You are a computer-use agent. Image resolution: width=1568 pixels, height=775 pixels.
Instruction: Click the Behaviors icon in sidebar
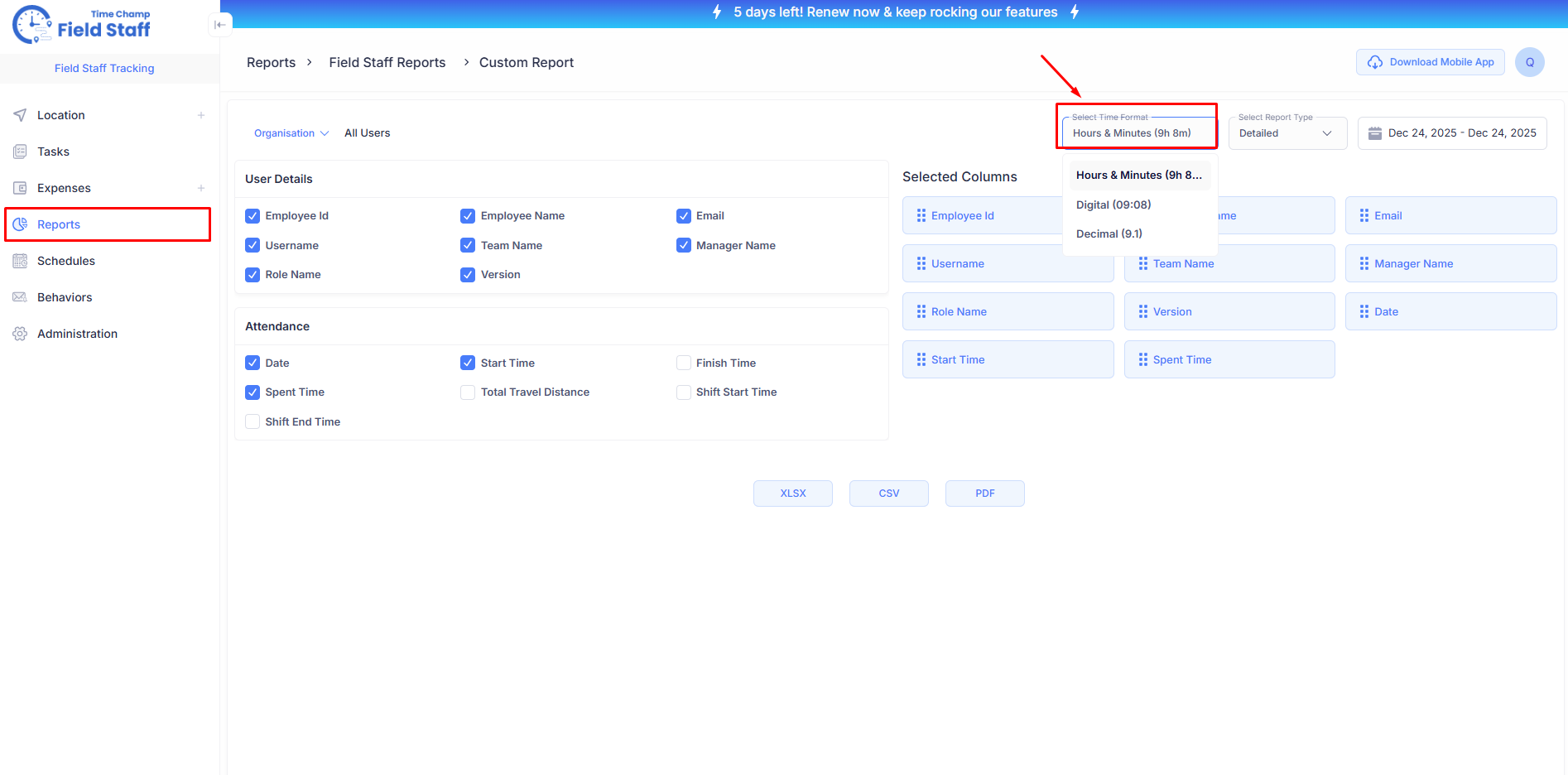(x=20, y=297)
